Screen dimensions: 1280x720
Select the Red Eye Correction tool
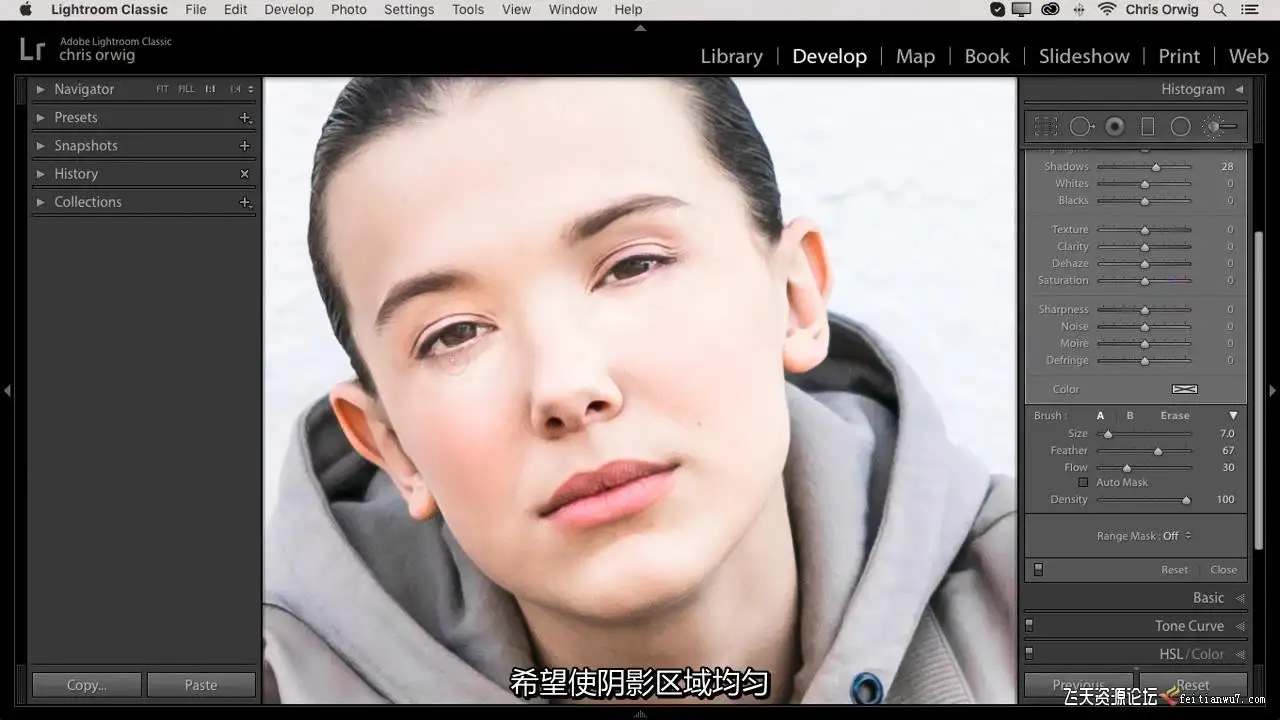coord(1115,127)
